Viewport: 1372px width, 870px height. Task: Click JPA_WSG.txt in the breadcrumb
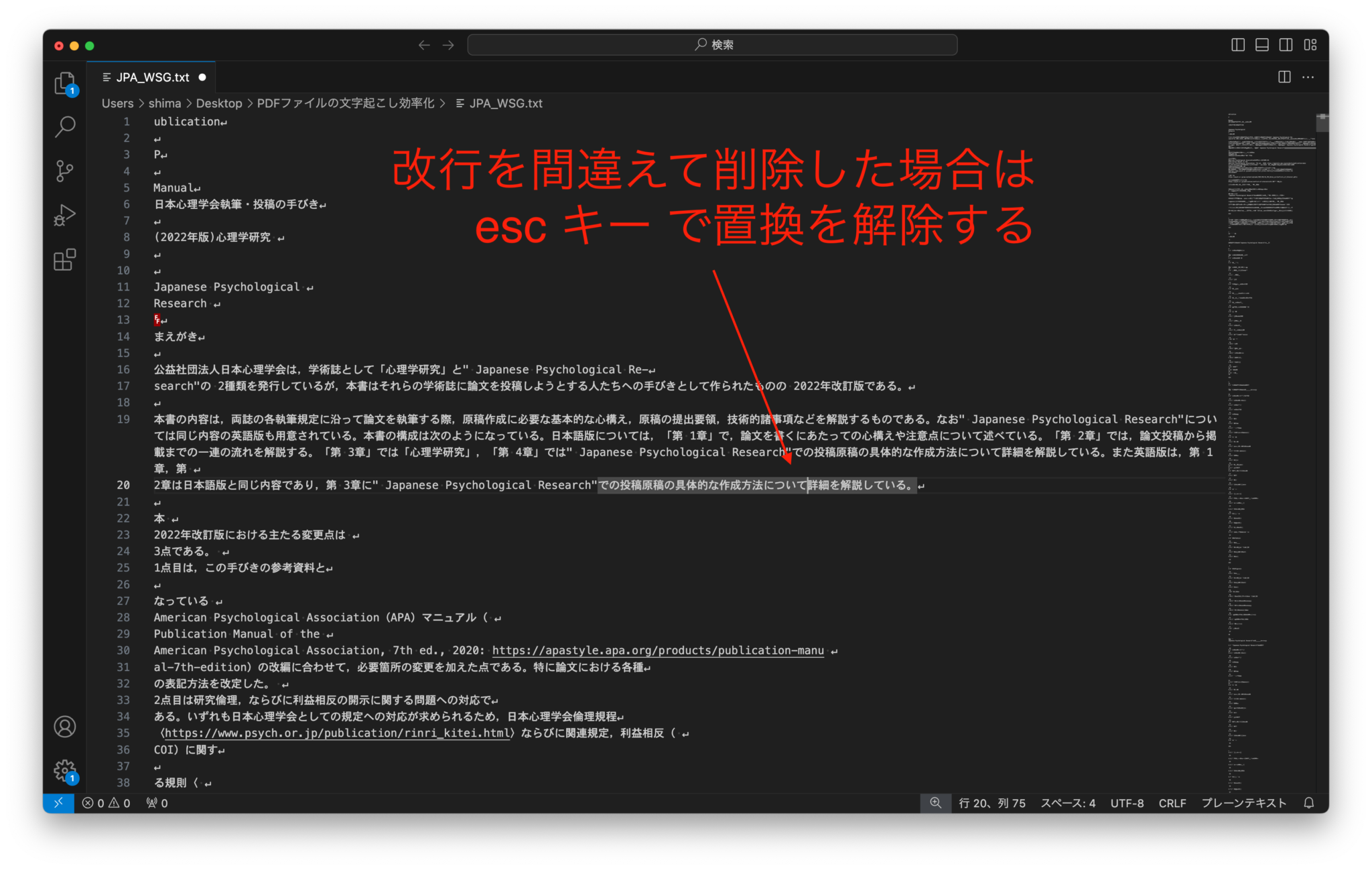click(506, 103)
